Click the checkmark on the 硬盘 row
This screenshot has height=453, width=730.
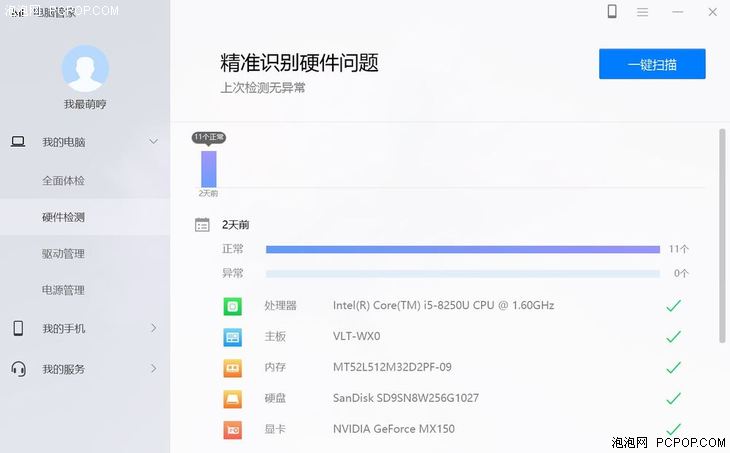[x=673, y=399]
